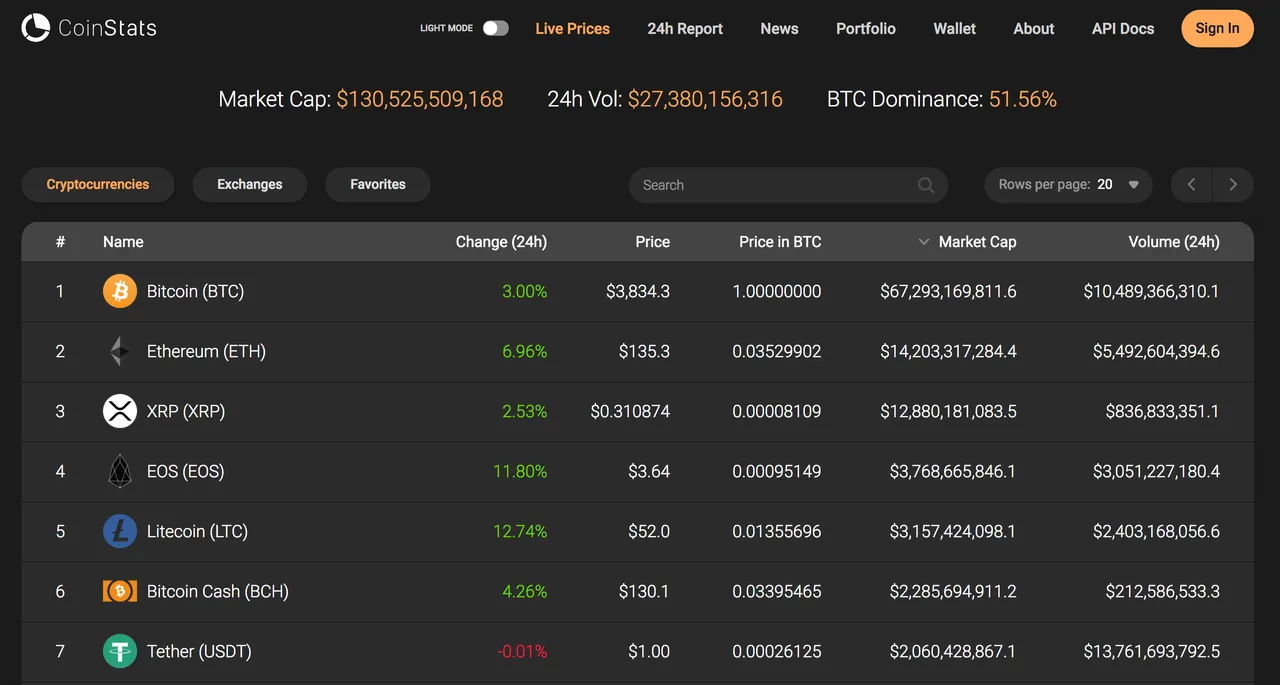Click Ethereum's 6.96% change value

pos(524,351)
